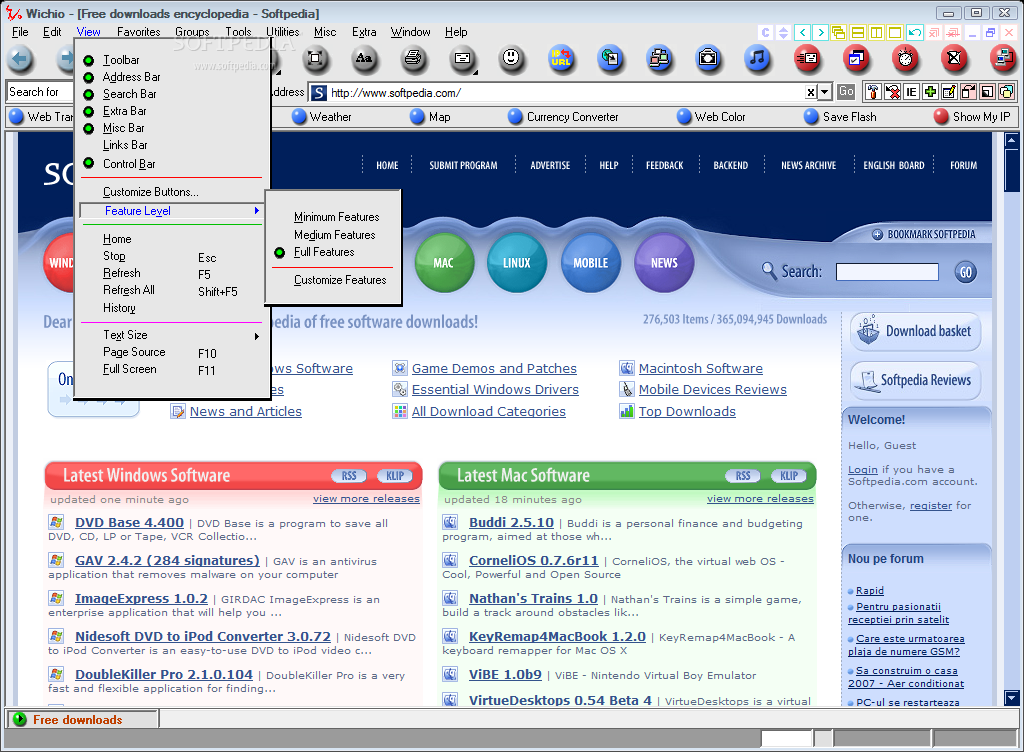Image resolution: width=1024 pixels, height=752 pixels.
Task: Click the tile vertically window icon
Action: coord(876,32)
